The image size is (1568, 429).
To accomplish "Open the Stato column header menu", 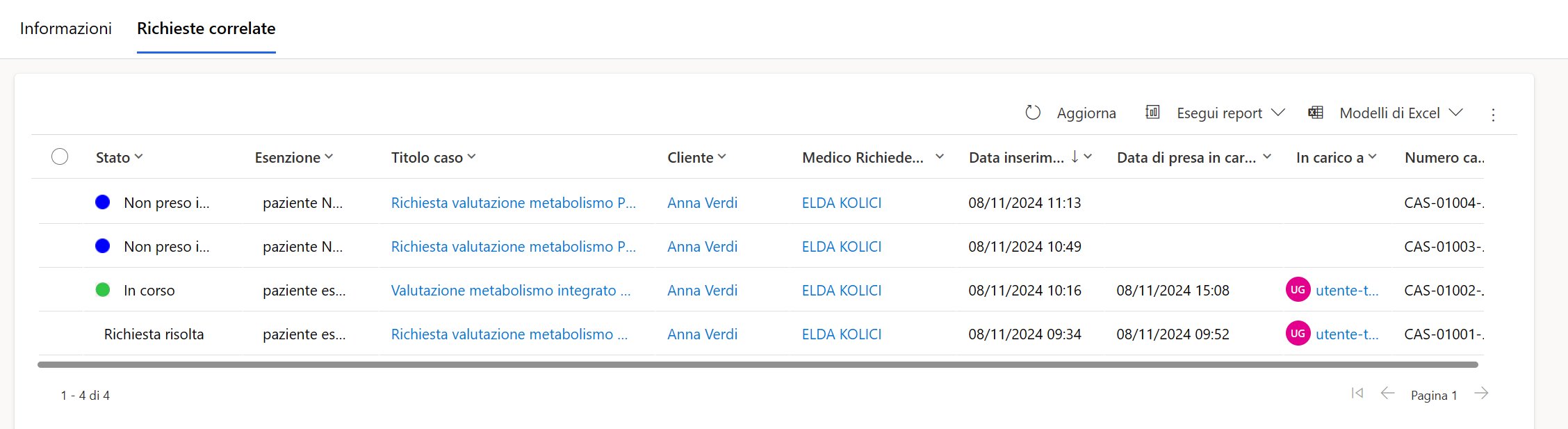I will click(119, 158).
